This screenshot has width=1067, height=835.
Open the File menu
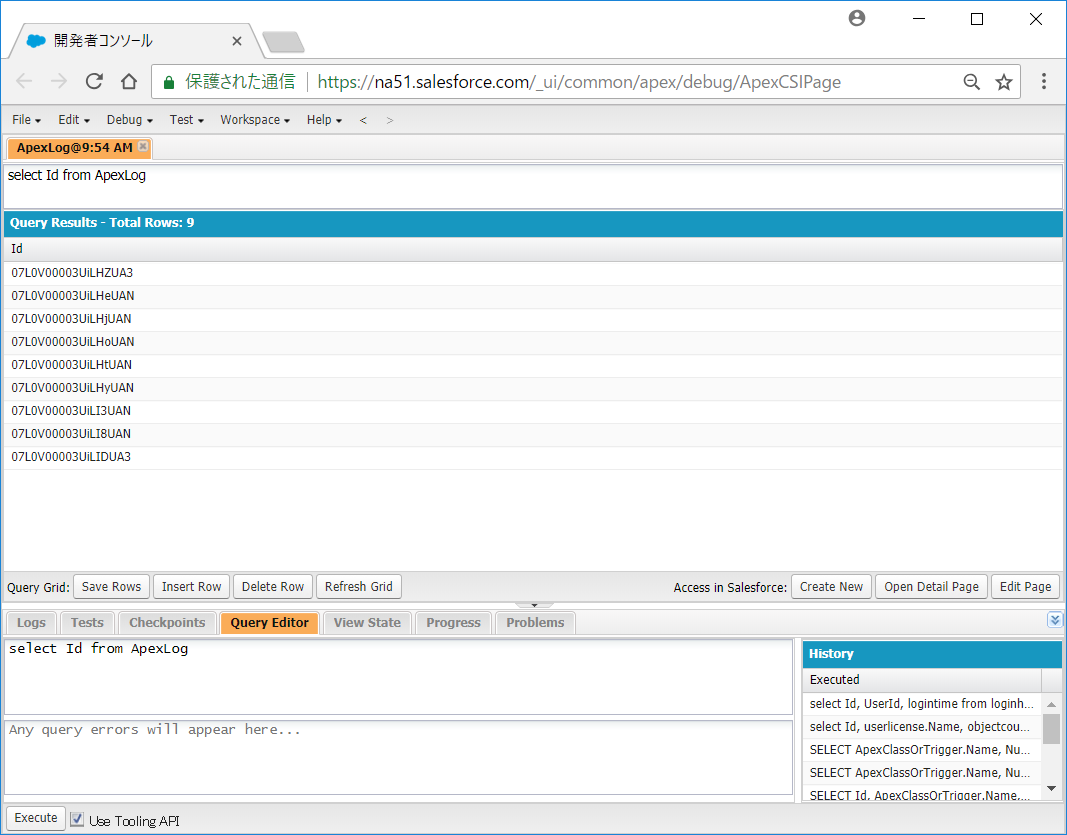(x=27, y=120)
